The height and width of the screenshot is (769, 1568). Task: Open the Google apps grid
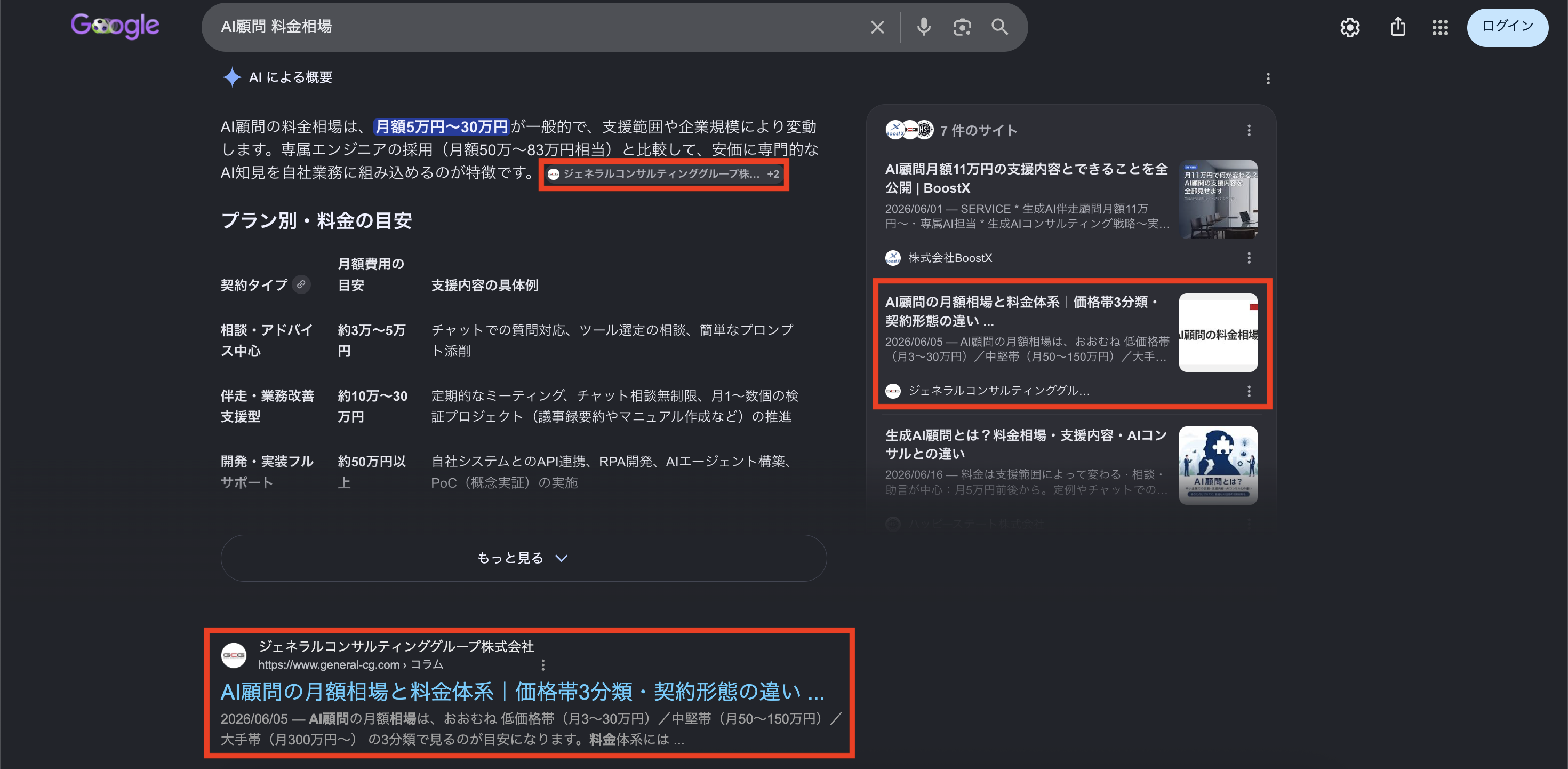(1439, 27)
